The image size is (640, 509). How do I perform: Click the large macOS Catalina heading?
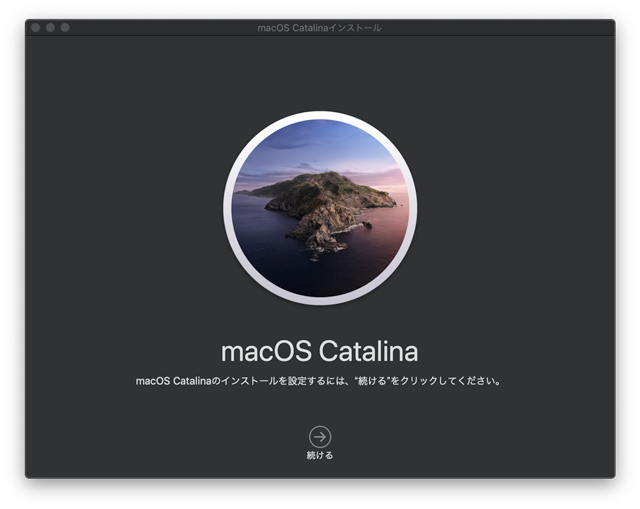pyautogui.click(x=320, y=351)
